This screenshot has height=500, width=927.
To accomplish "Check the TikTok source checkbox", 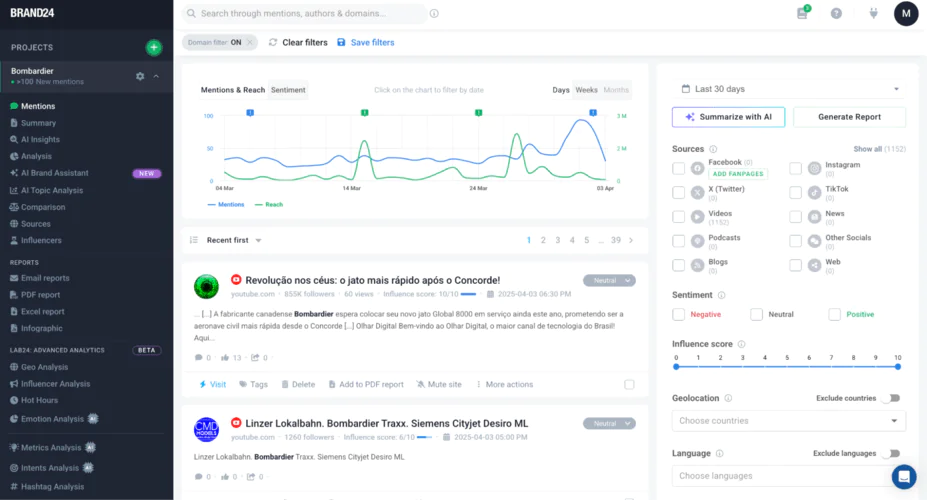I will pyautogui.click(x=796, y=193).
